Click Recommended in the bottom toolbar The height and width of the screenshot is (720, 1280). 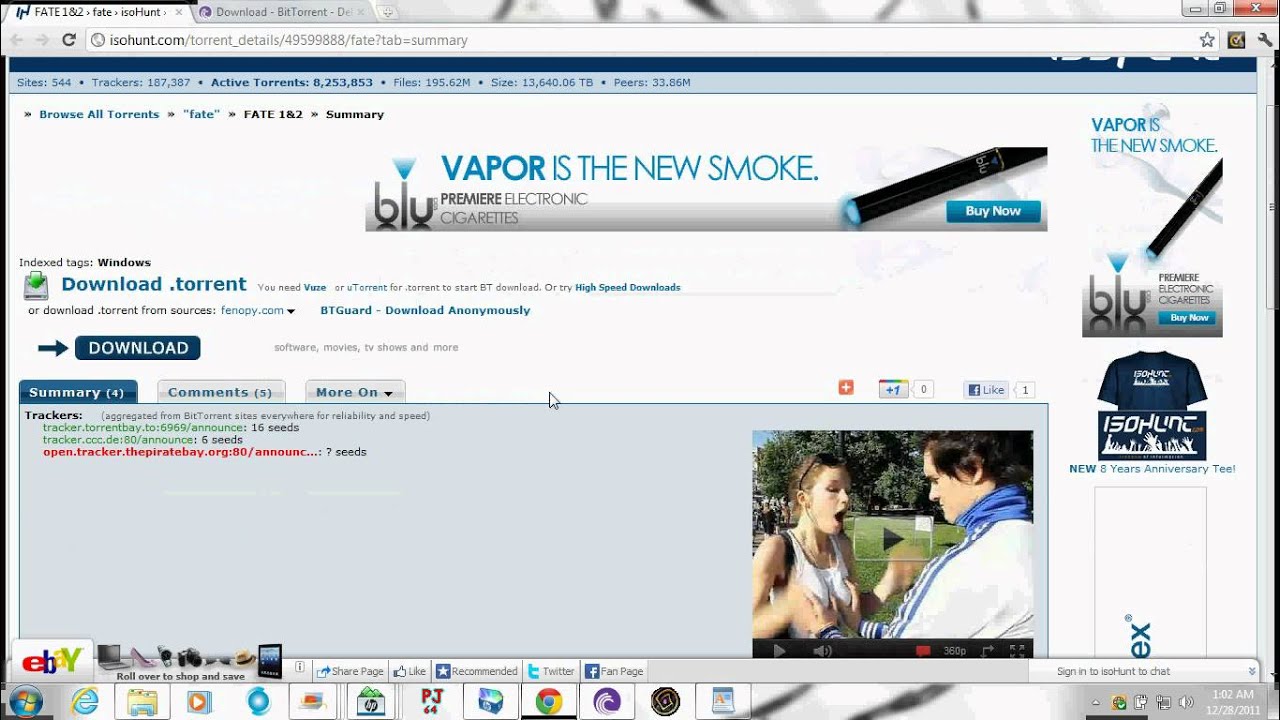click(x=477, y=671)
